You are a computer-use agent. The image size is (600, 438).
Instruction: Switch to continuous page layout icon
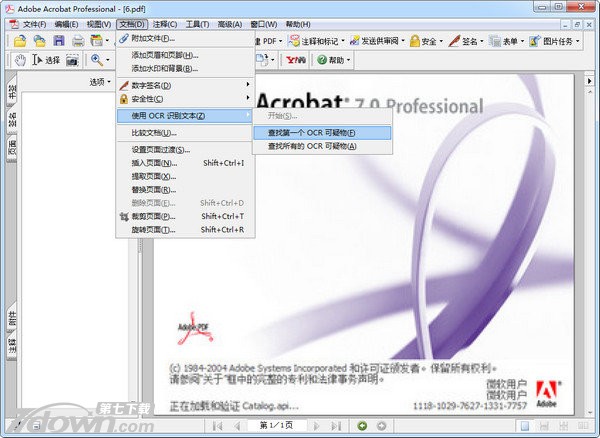[544, 426]
